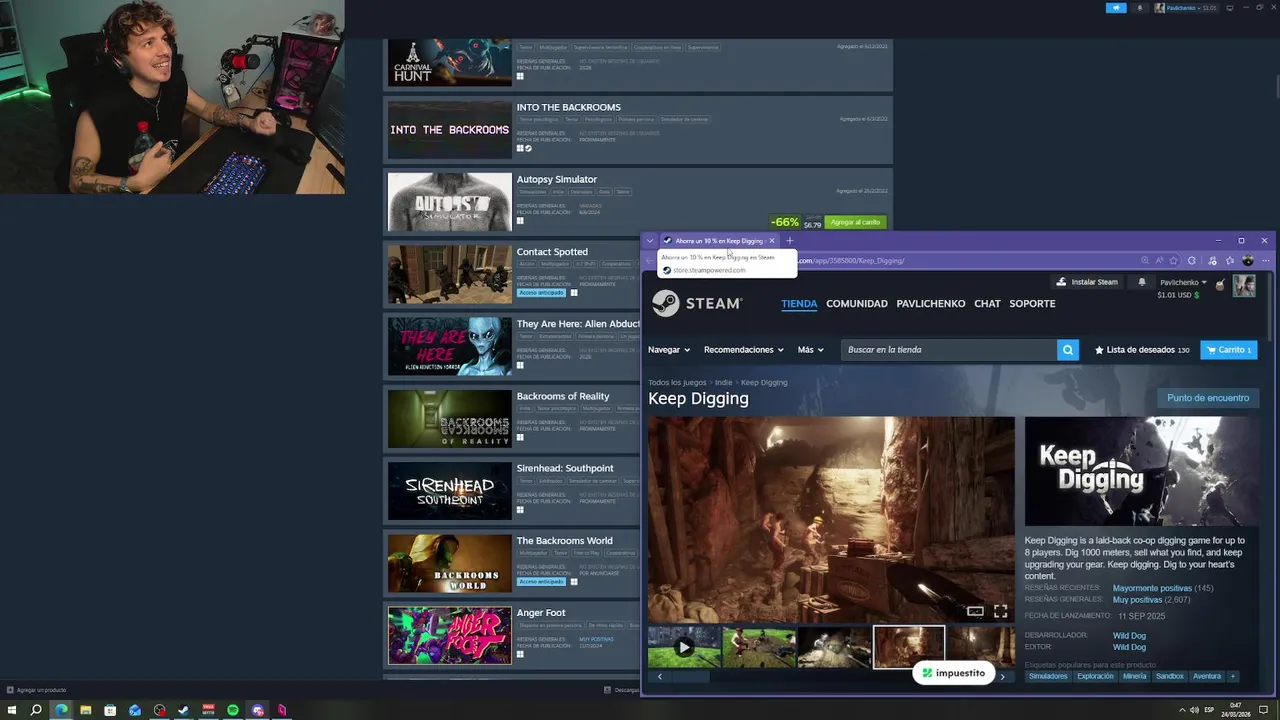1280x720 pixels.
Task: Open the TIENDA menu
Action: pos(799,303)
